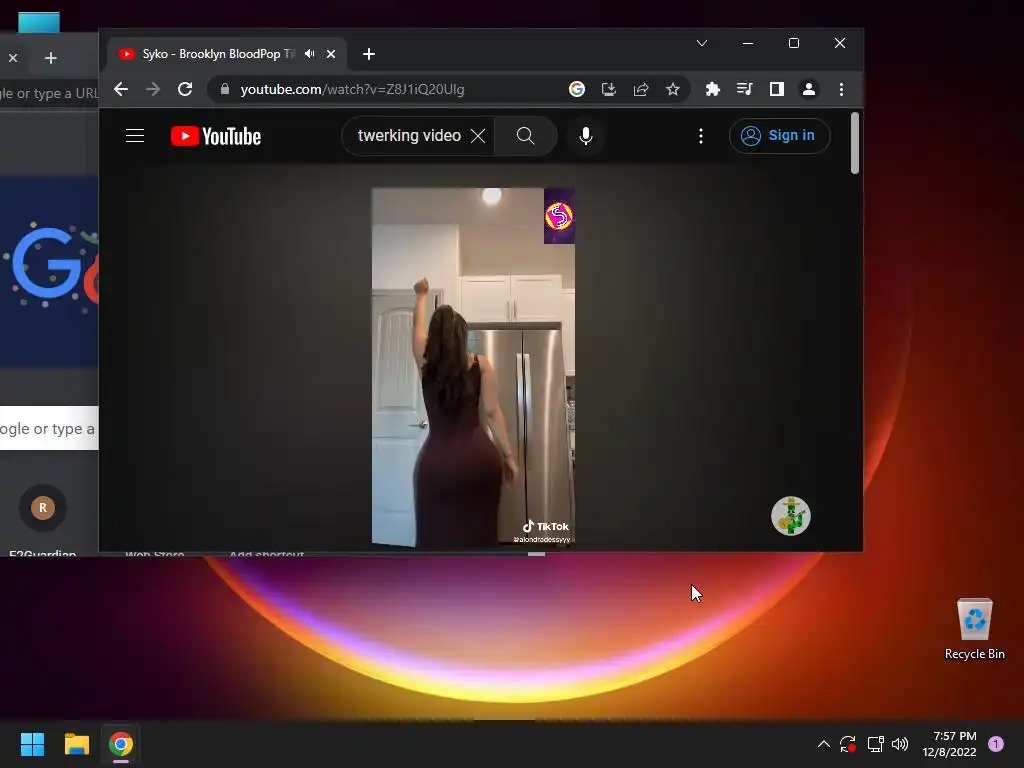Click the Chrome taskbar icon
The image size is (1024, 768).
point(121,744)
